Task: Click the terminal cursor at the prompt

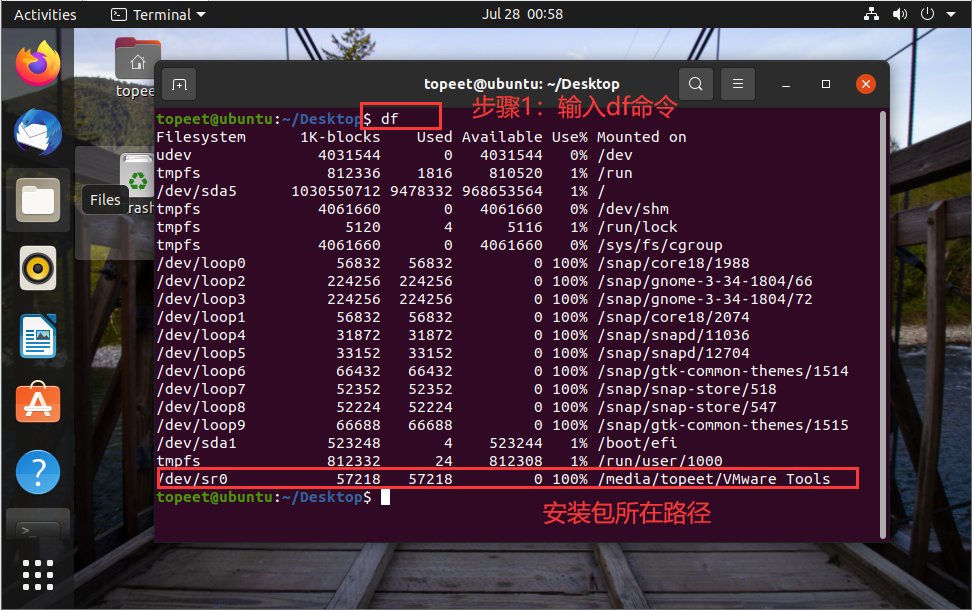Action: click(385, 497)
